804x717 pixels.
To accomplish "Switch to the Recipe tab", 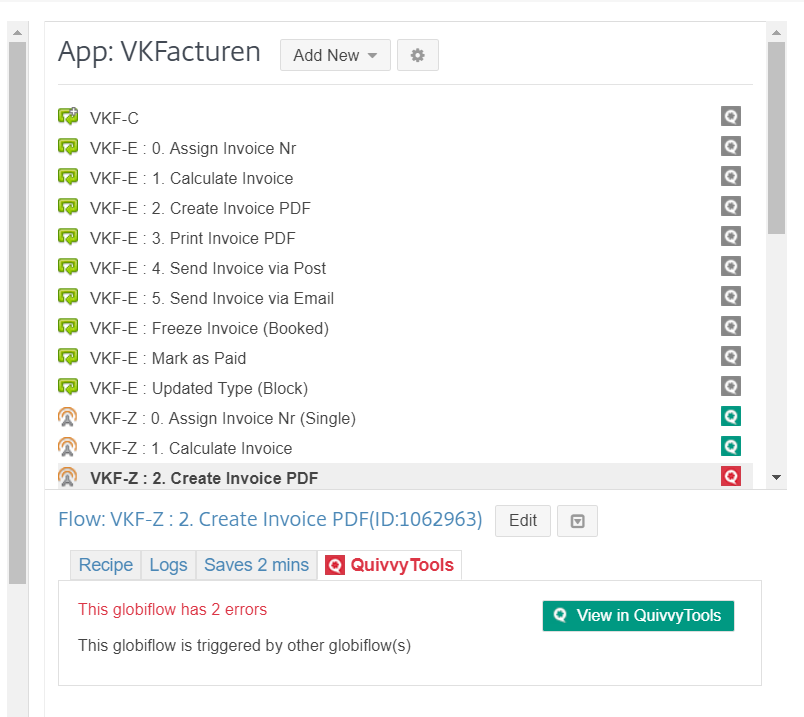I will click(x=106, y=565).
